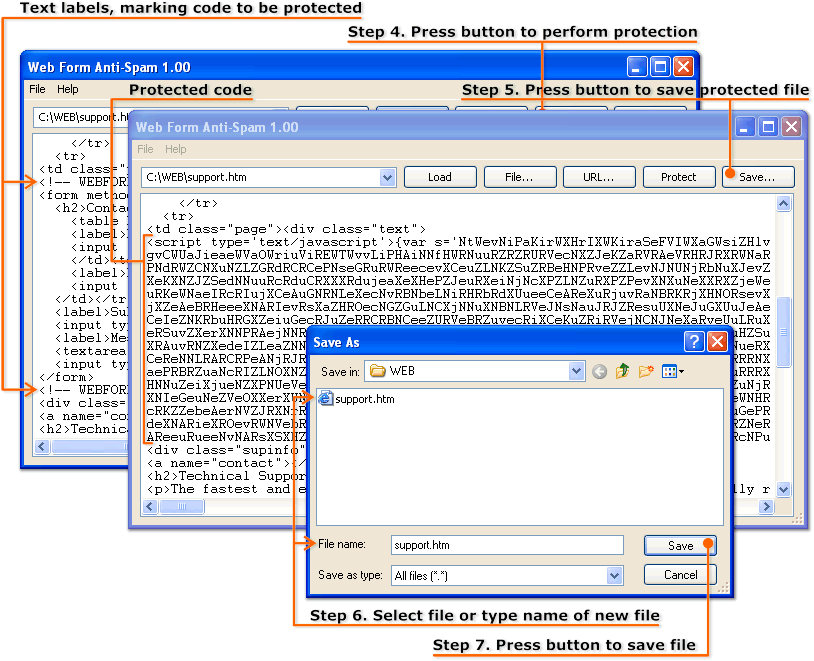The height and width of the screenshot is (661, 814).
Task: Click the front window horizontal scrollbar thumb
Action: point(182,506)
